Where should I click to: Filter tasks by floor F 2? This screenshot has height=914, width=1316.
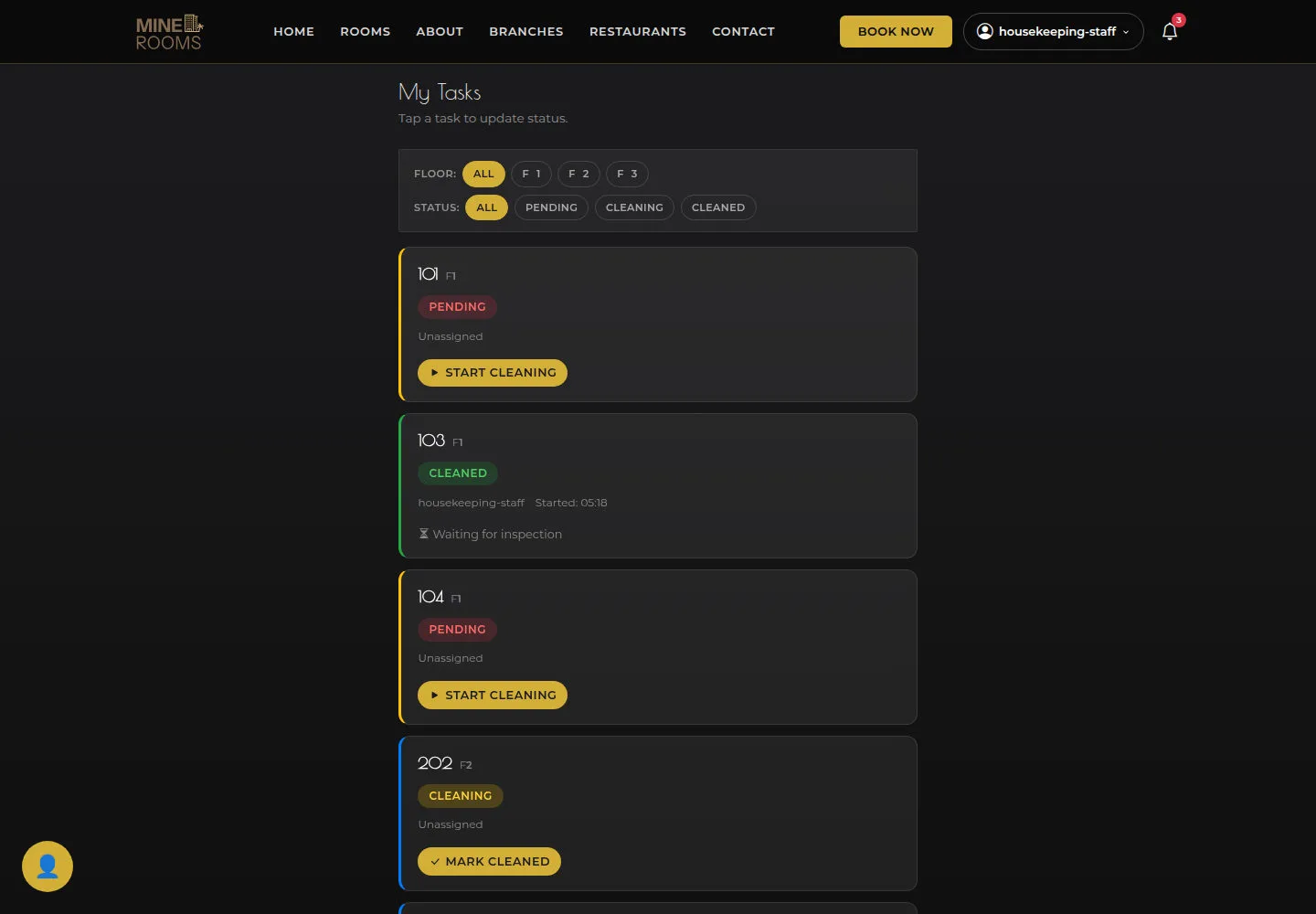(x=578, y=174)
